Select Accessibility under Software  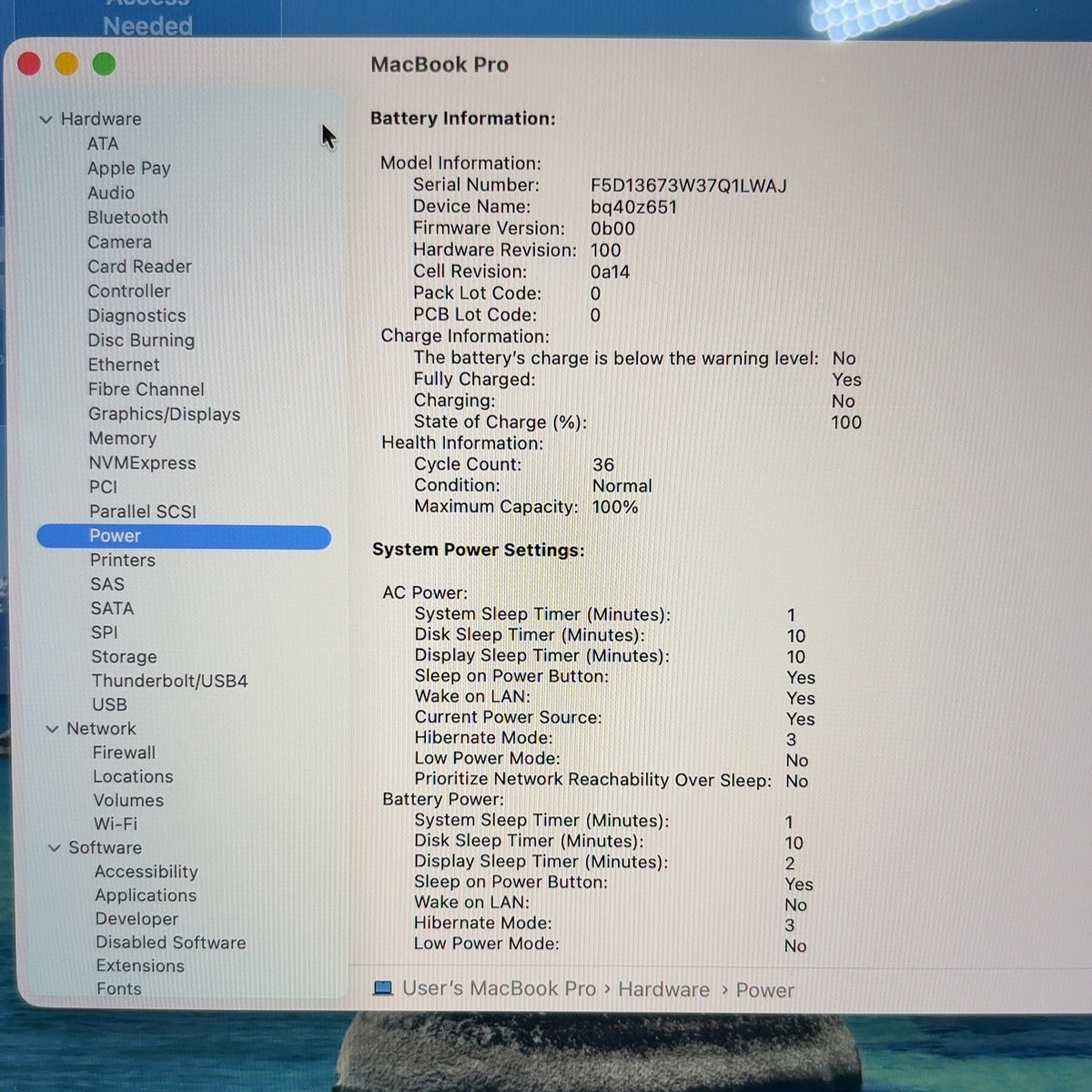(146, 872)
